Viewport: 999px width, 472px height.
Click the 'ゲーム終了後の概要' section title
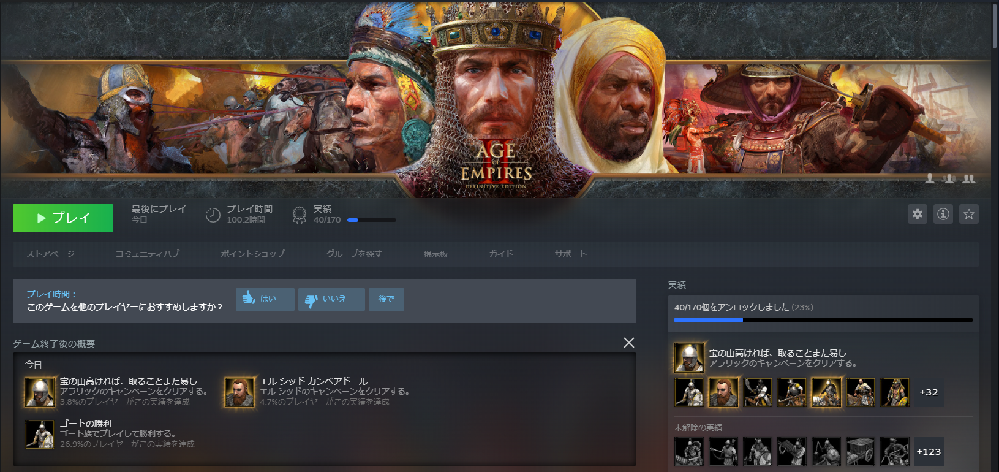coord(54,343)
